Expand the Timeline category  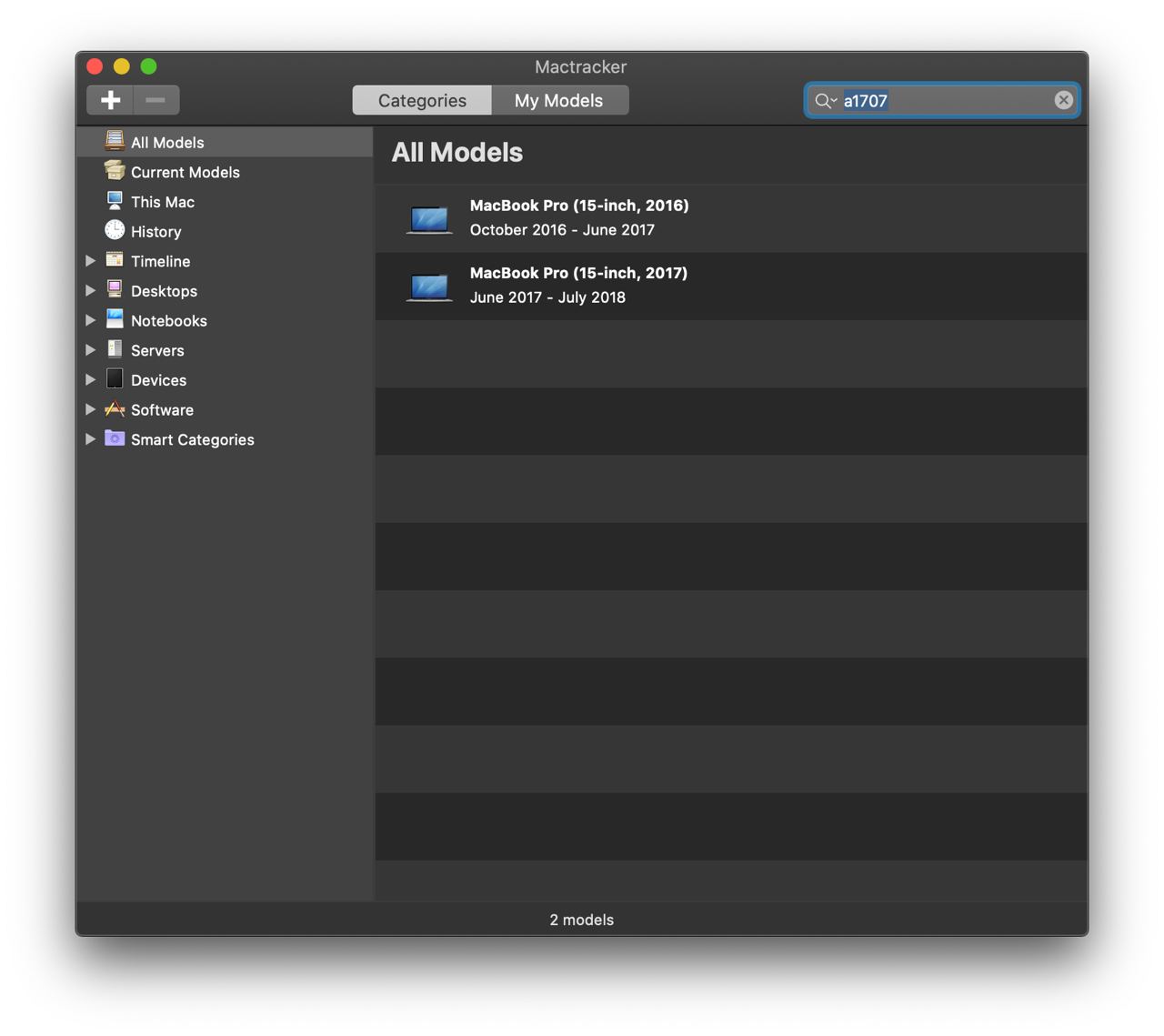click(x=91, y=261)
